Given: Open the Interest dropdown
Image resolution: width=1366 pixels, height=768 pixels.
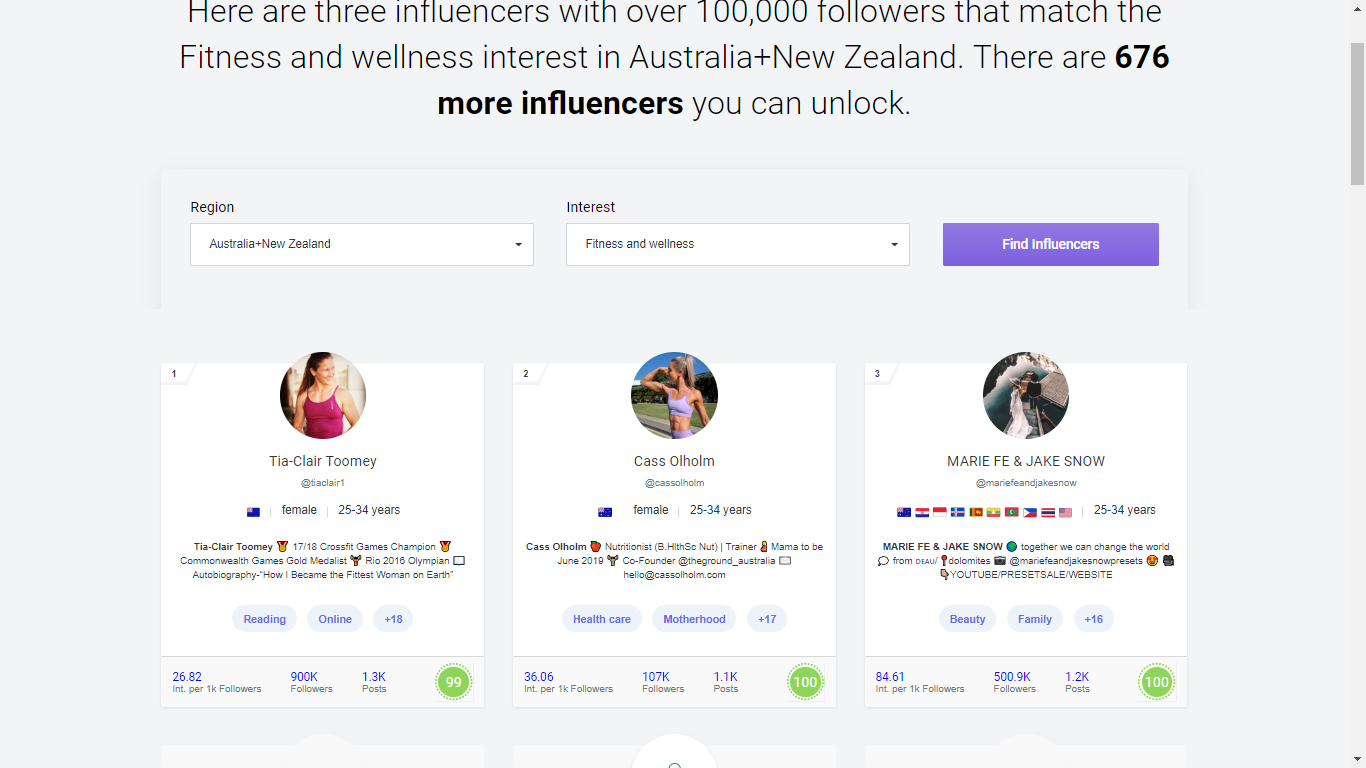Looking at the screenshot, I should tap(737, 244).
